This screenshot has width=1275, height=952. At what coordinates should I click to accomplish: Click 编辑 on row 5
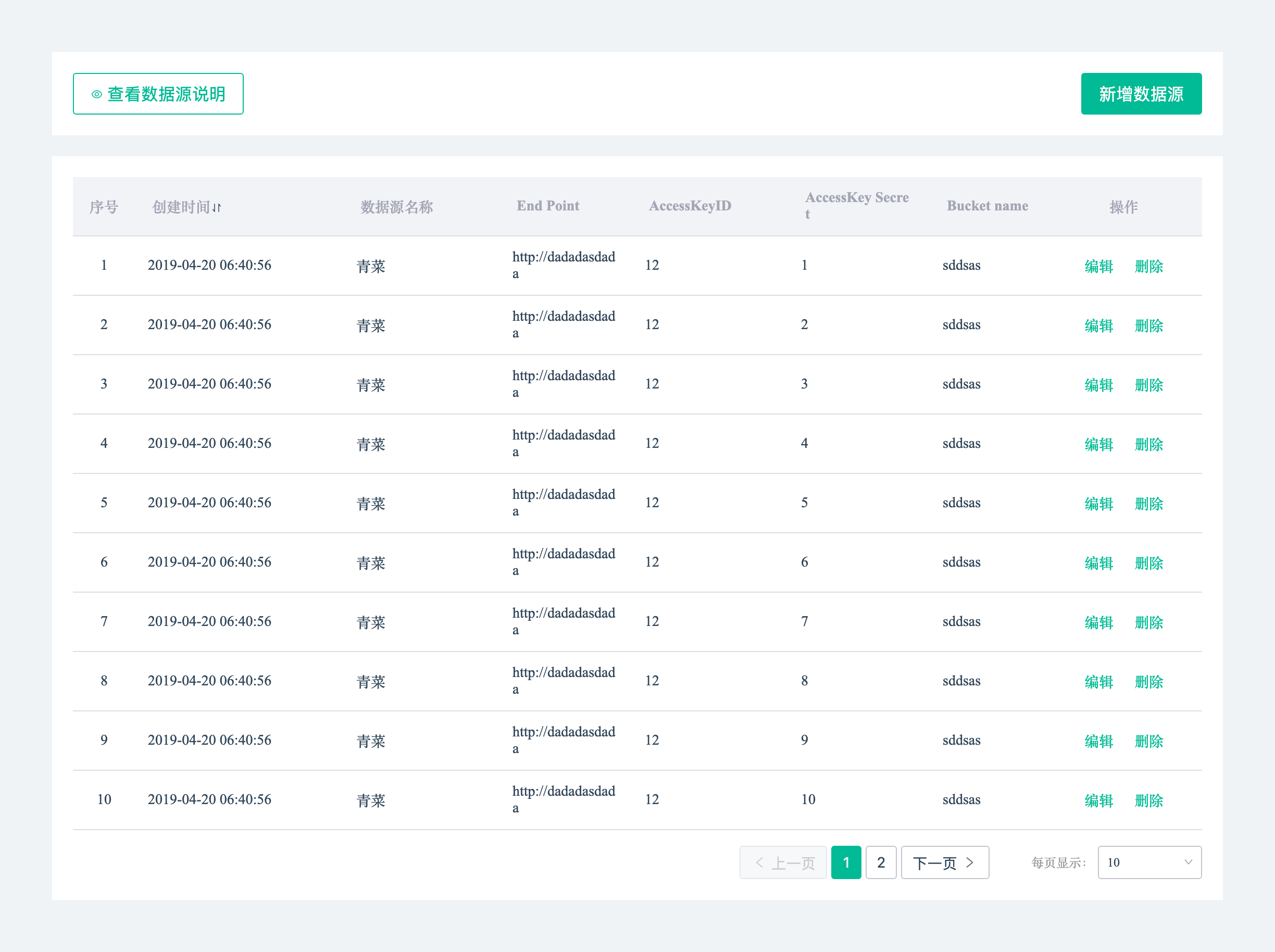click(x=1099, y=503)
